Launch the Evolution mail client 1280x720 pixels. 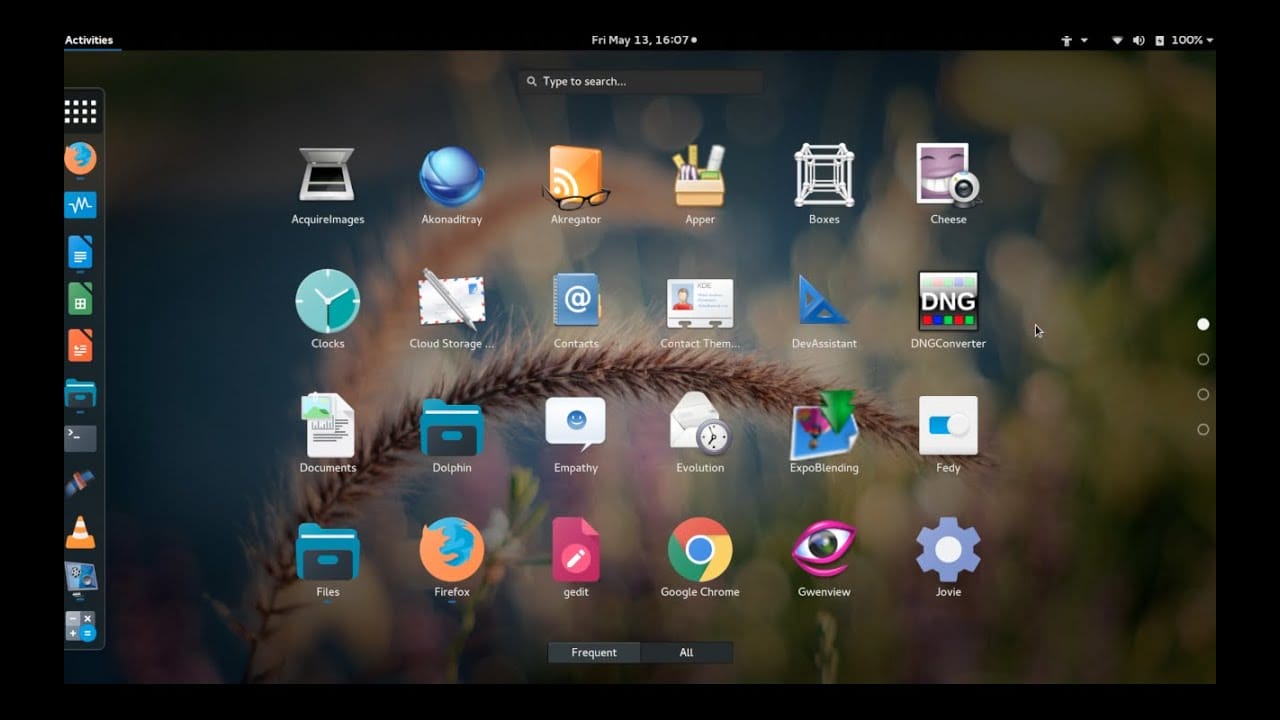(x=700, y=424)
